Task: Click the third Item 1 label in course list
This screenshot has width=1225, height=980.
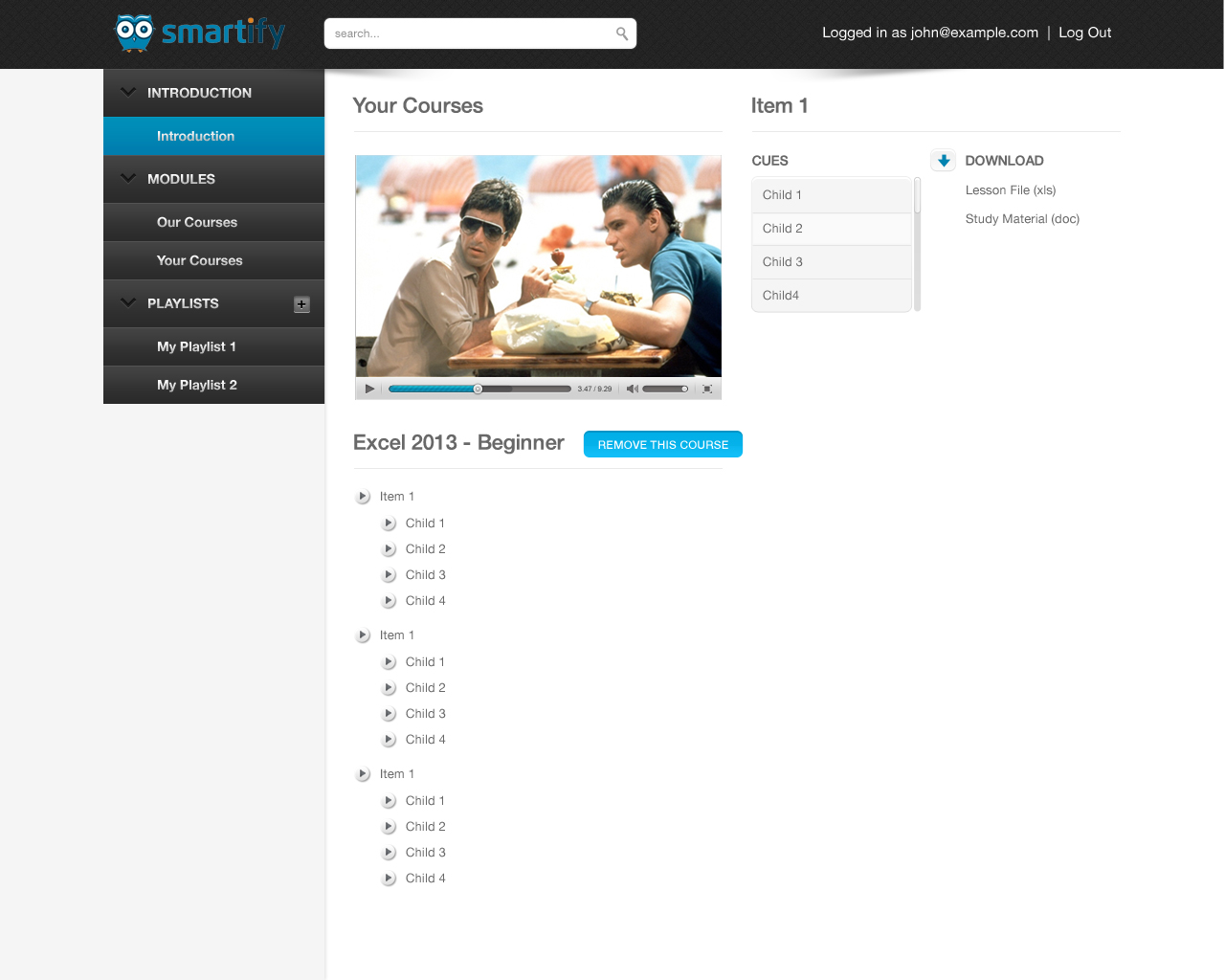Action: click(397, 774)
